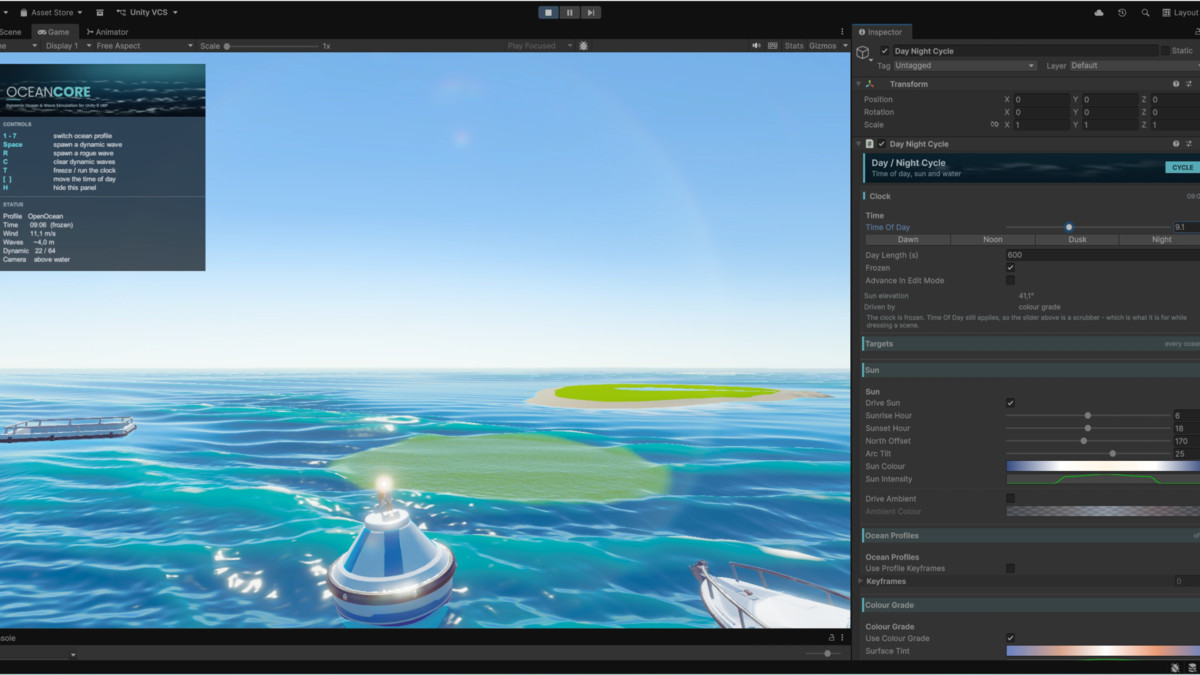The width and height of the screenshot is (1200, 675).
Task: Open Day Night Cycle preset icon
Action: tap(1189, 144)
